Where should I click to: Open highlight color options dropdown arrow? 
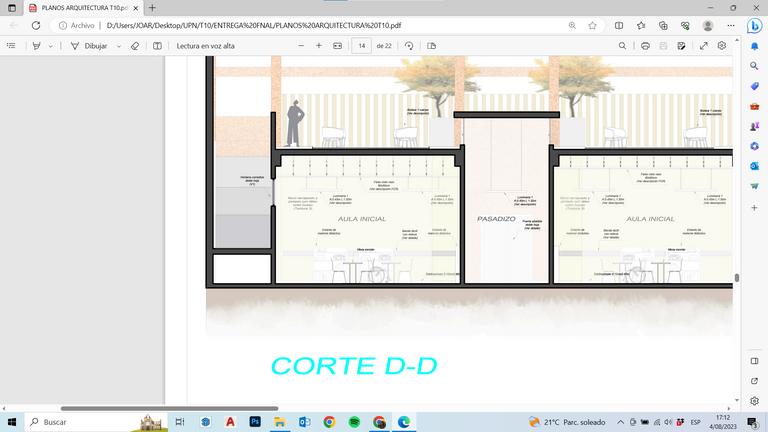pos(50,46)
